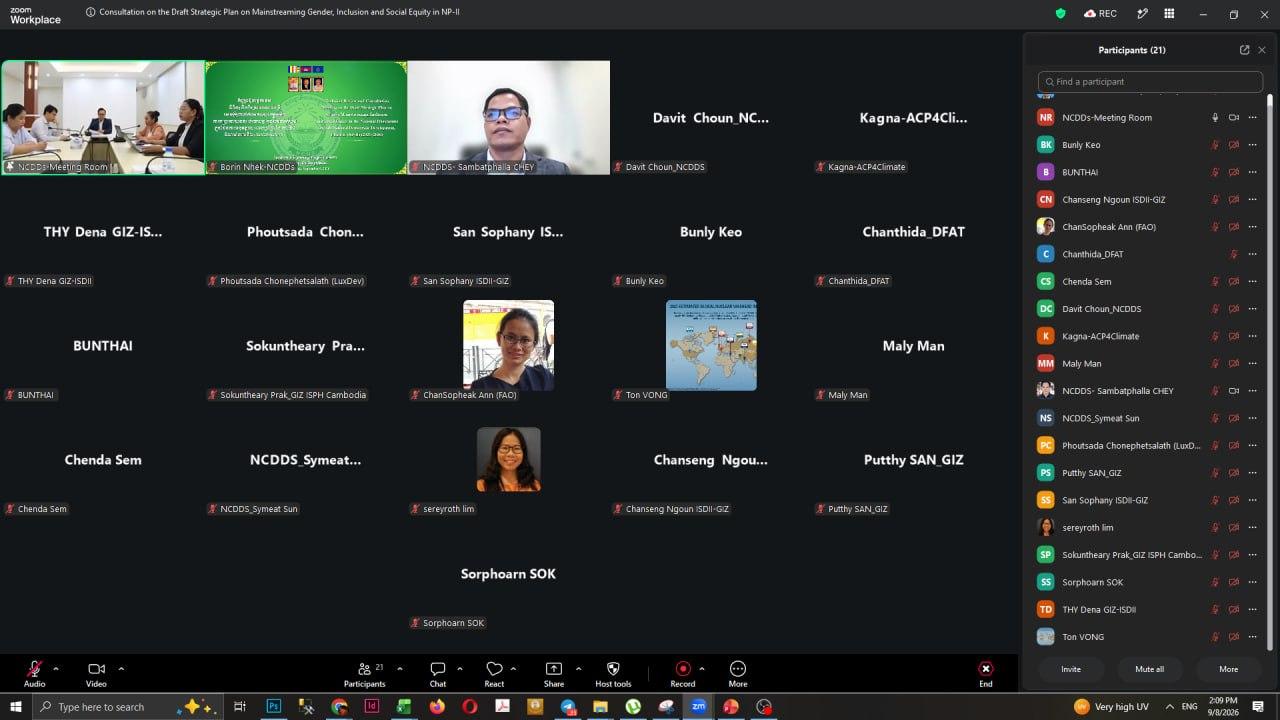Expand video options arrow next to Video
Image resolution: width=1280 pixels, height=720 pixels.
click(x=121, y=668)
